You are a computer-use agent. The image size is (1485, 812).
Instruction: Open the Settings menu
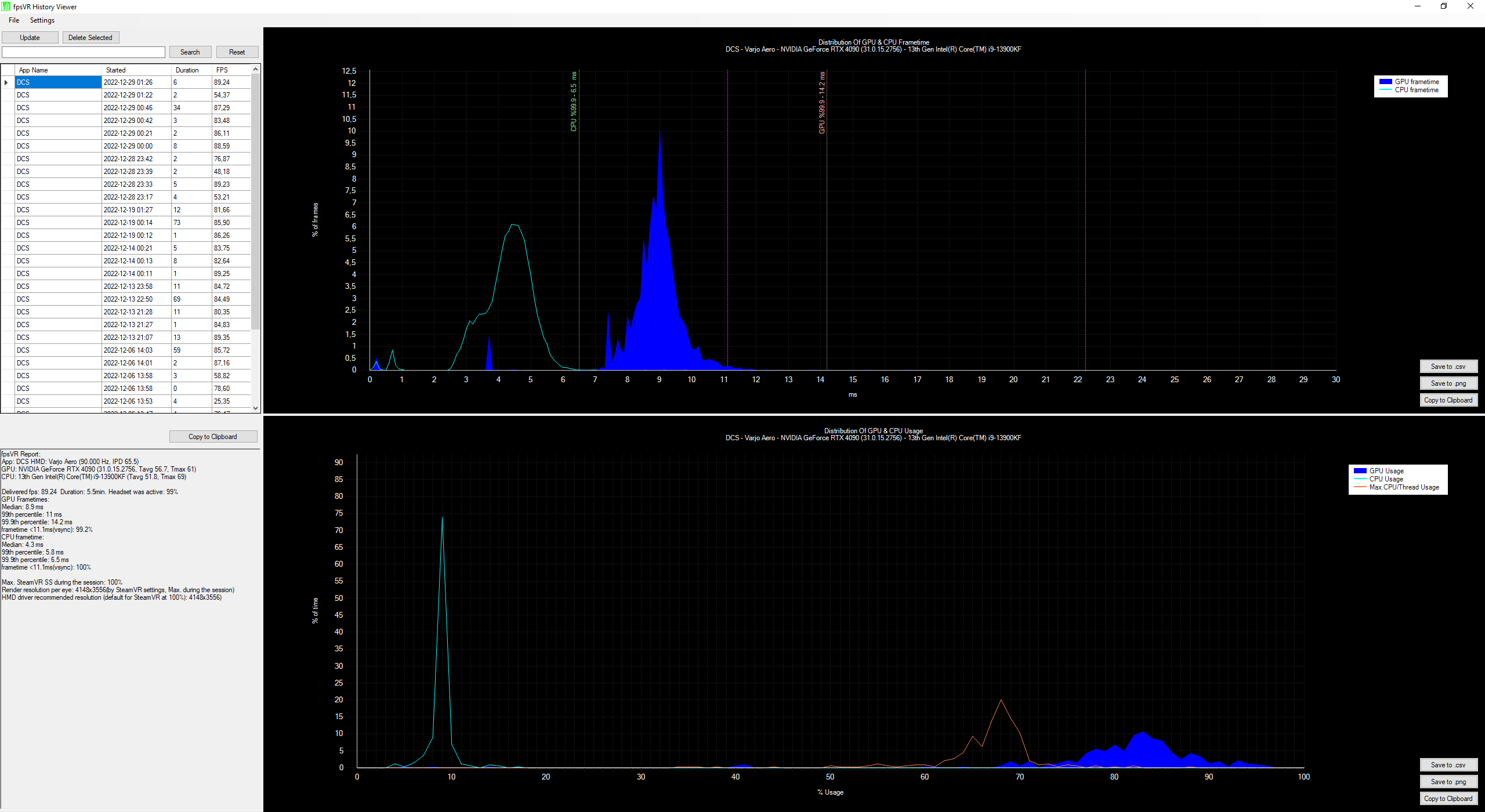point(42,20)
